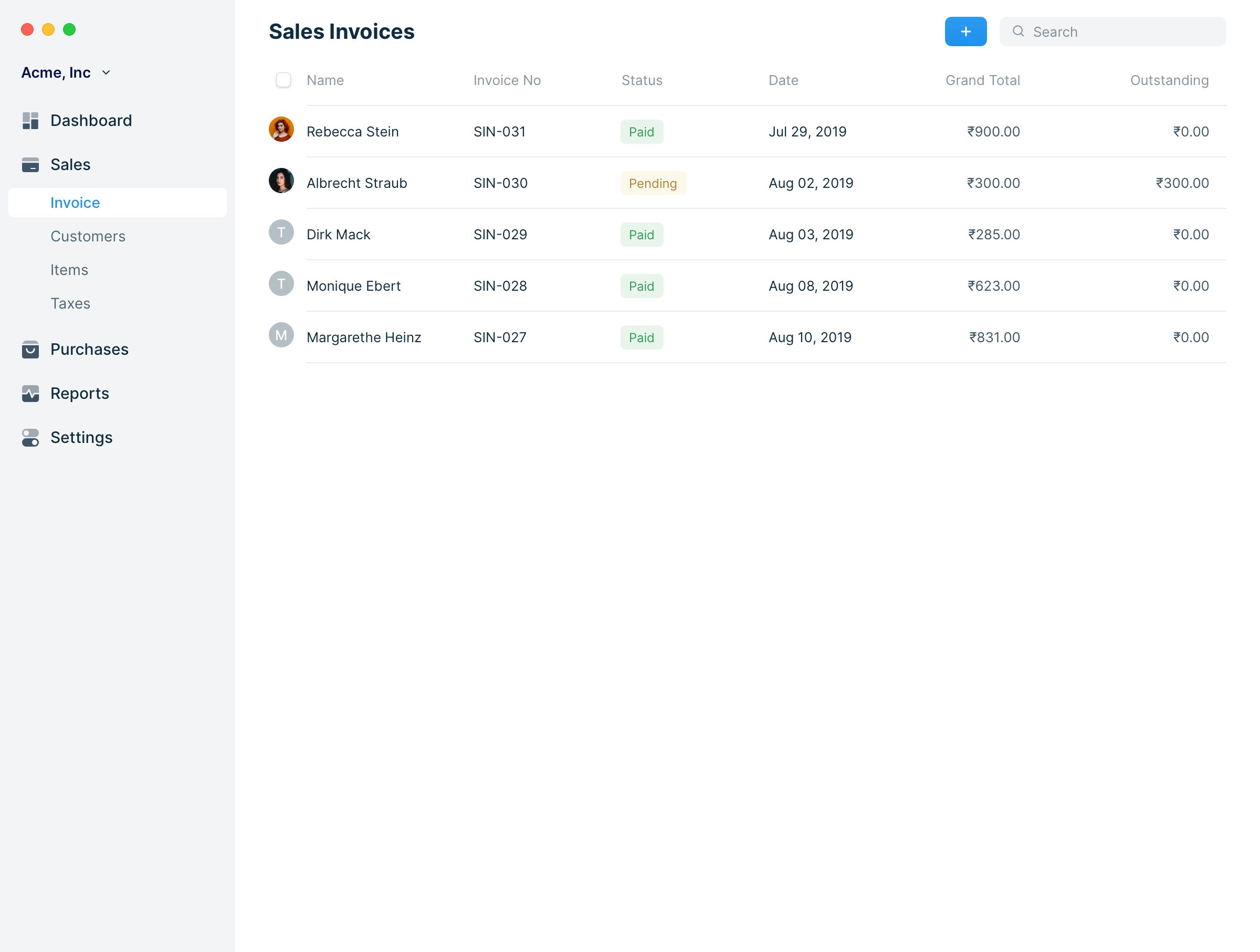Click the blue plus button
This screenshot has height=952, width=1260.
point(965,32)
